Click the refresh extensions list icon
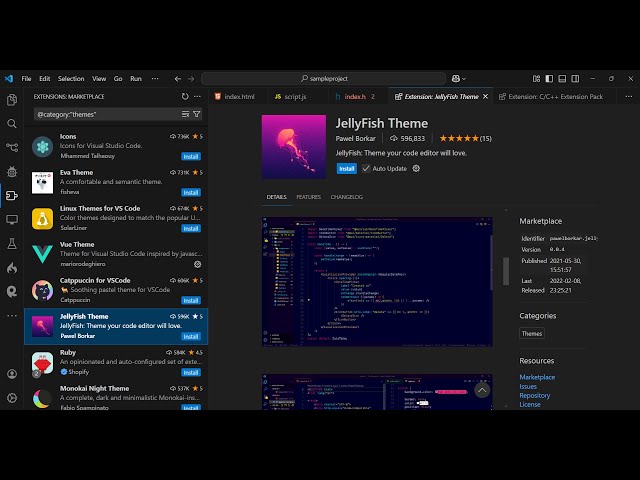Image resolution: width=640 pixels, height=480 pixels. (184, 97)
